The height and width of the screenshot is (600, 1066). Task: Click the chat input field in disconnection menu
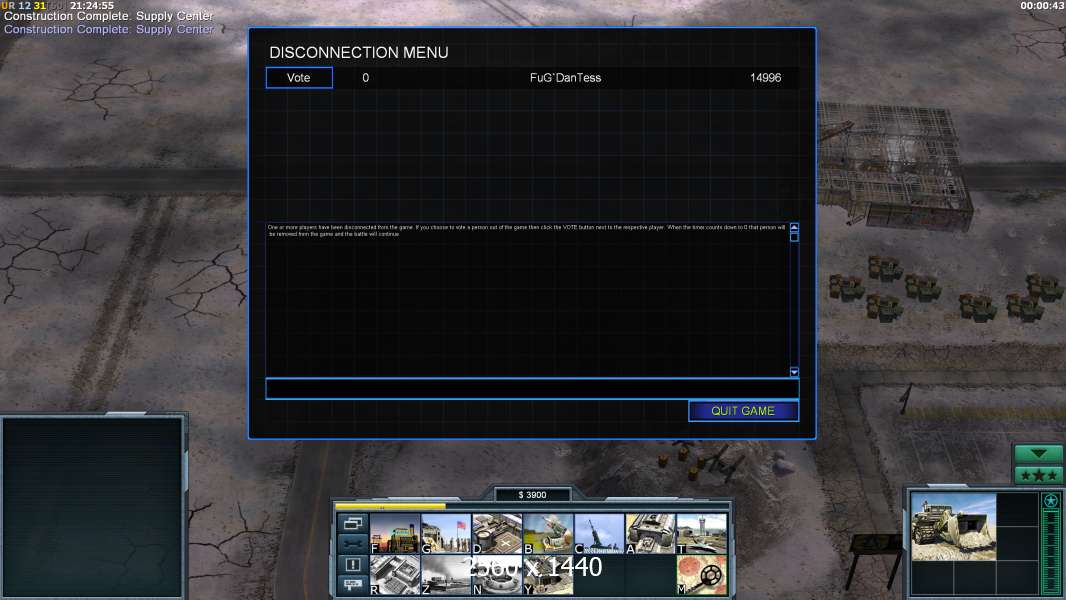tap(532, 389)
